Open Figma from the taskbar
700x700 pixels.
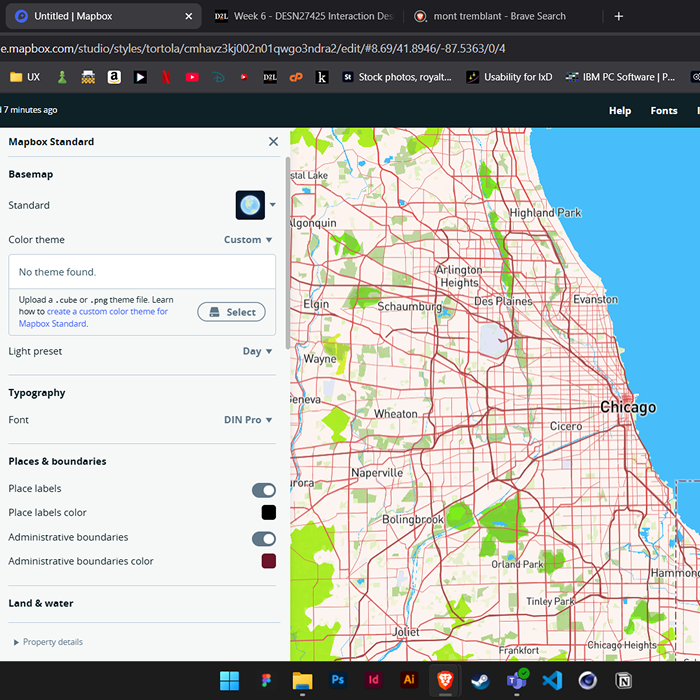click(x=266, y=681)
